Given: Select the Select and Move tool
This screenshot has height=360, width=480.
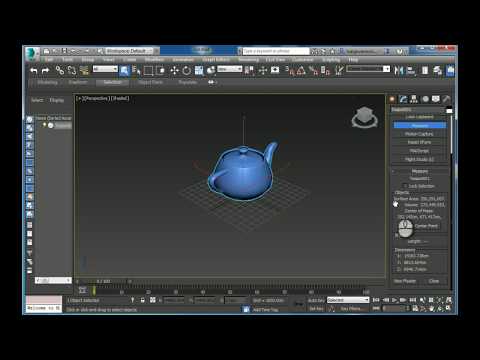Looking at the screenshot, I should point(174,70).
